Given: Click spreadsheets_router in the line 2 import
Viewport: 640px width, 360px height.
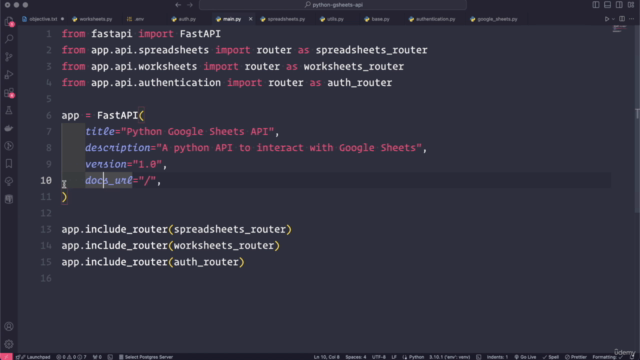Looking at the screenshot, I should coord(371,50).
